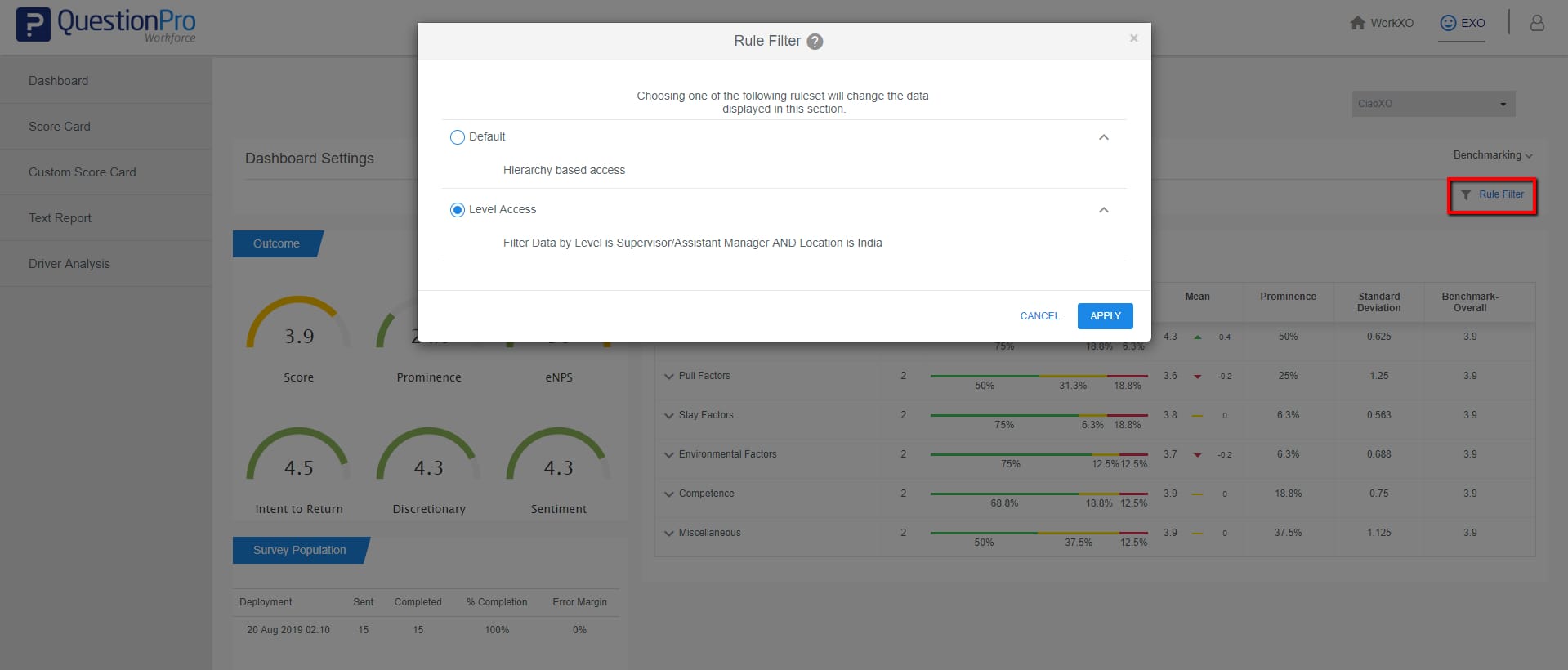Click the help question mark icon beside Rule Filter
This screenshot has height=670, width=1568.
coord(815,42)
